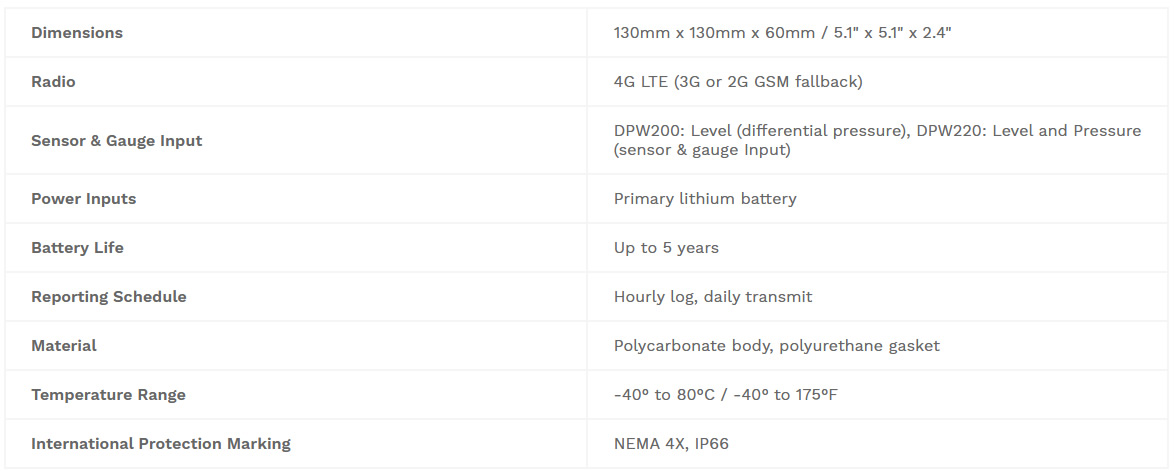Select the Primary lithium battery value
Image resolution: width=1174 pixels, height=471 pixels.
click(705, 198)
